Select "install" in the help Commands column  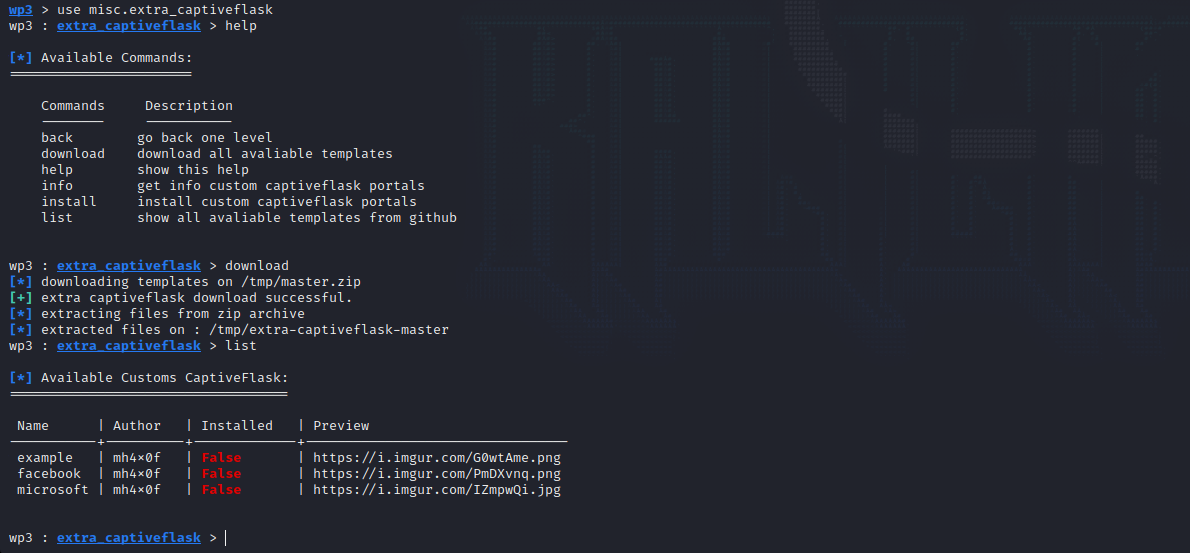[x=69, y=202]
